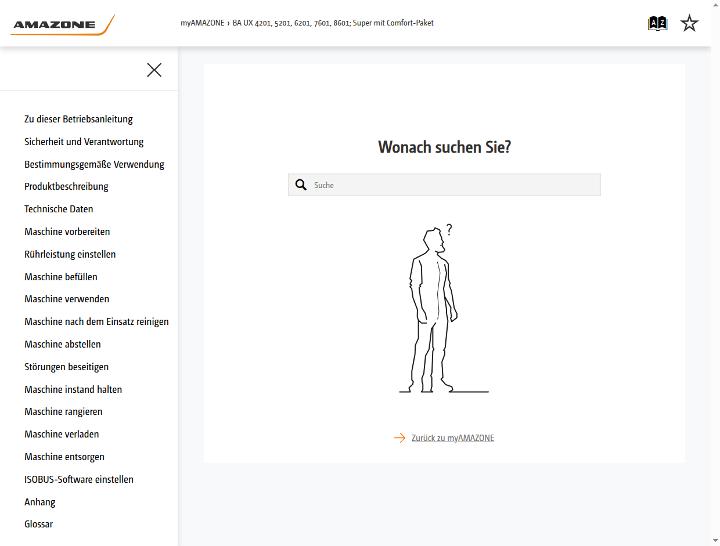
Task: Go to Produktbeschreibung
Action: [67, 186]
